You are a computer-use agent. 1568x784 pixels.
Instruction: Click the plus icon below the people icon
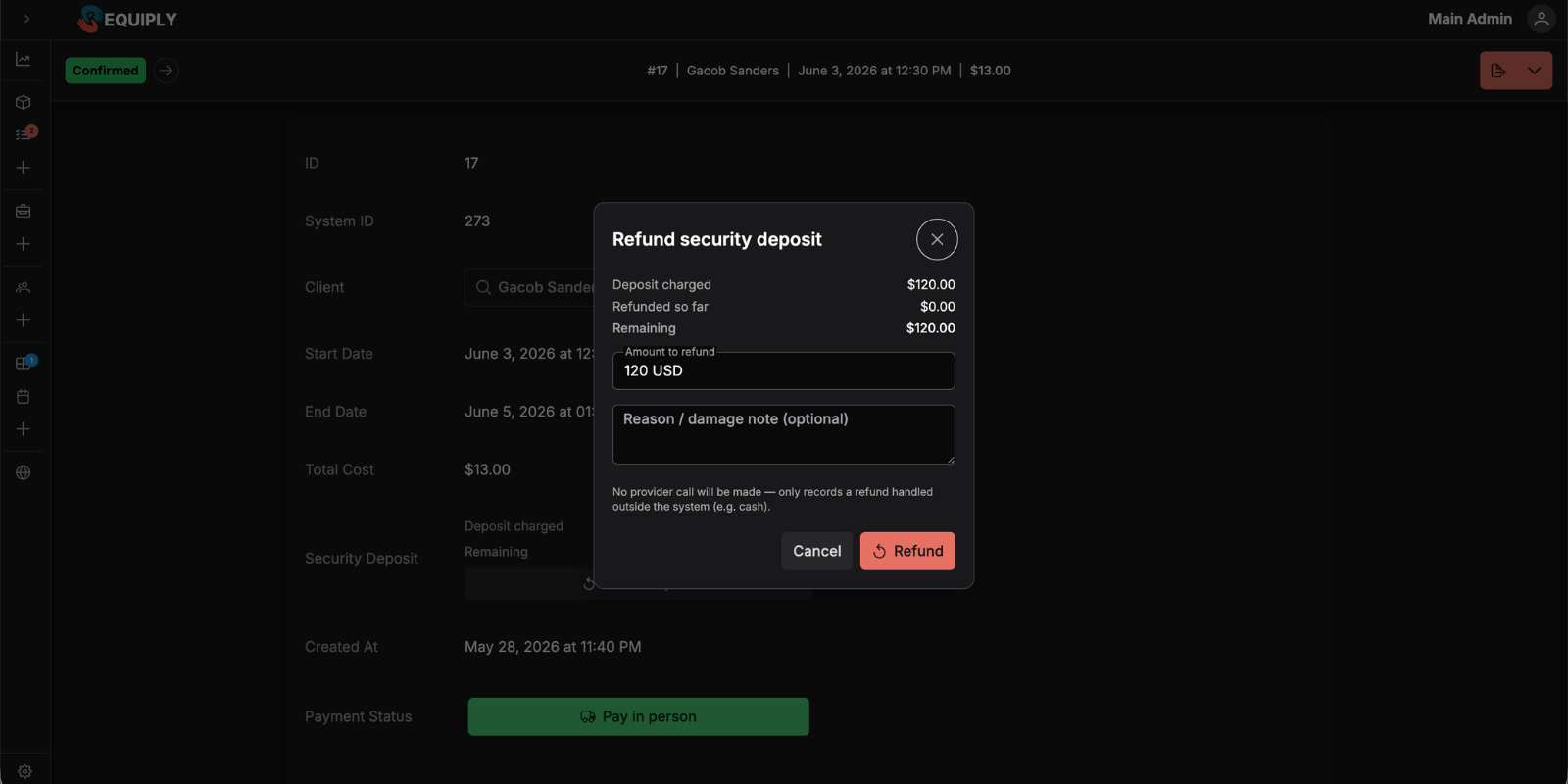(24, 320)
